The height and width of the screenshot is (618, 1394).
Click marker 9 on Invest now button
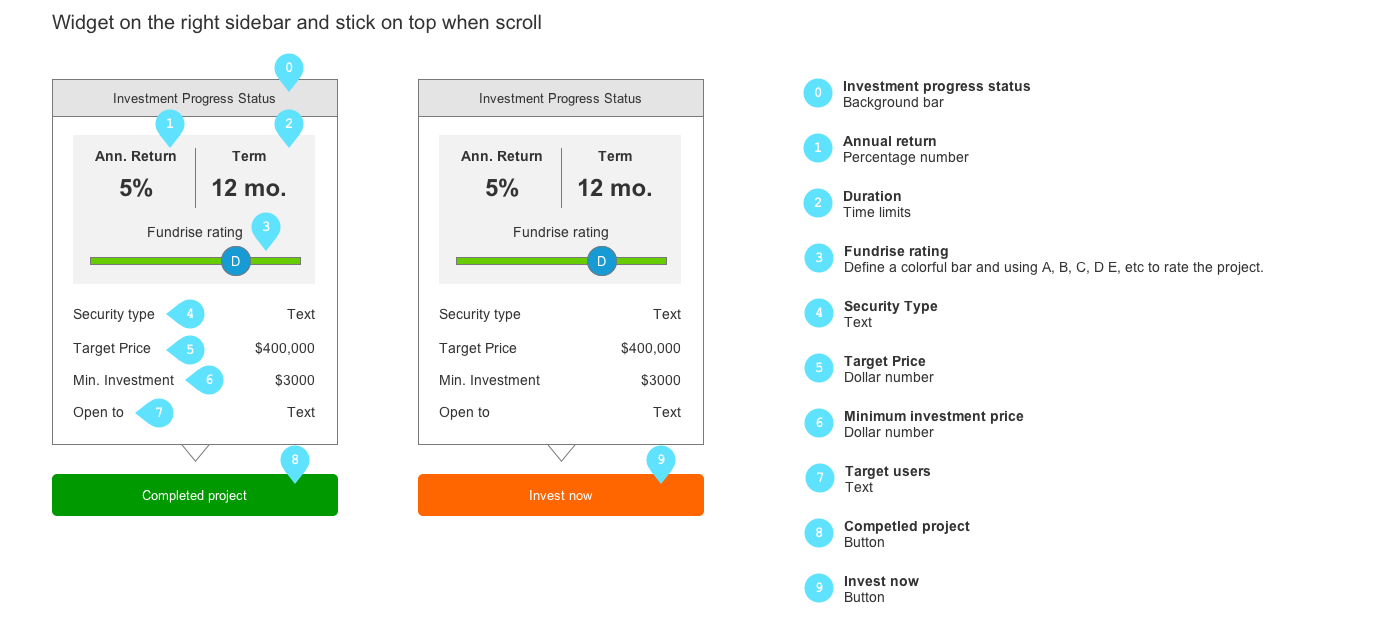(x=660, y=461)
